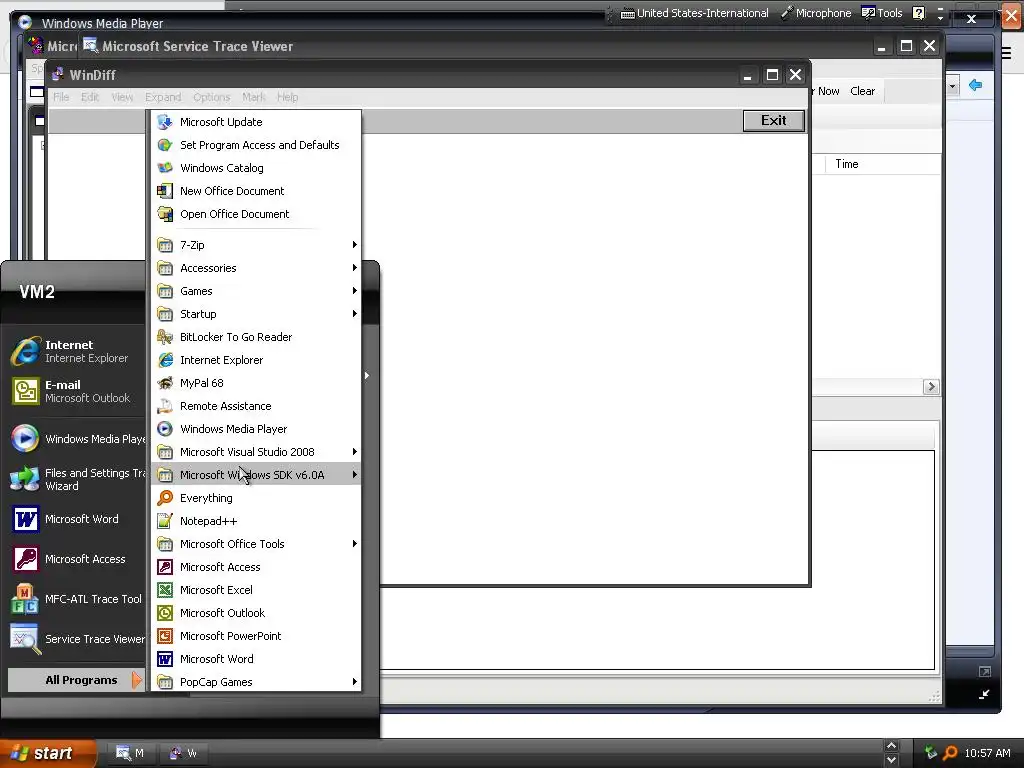The width and height of the screenshot is (1024, 768).
Task: Open Service Trace Viewer from Start menu
Action: pos(76,639)
